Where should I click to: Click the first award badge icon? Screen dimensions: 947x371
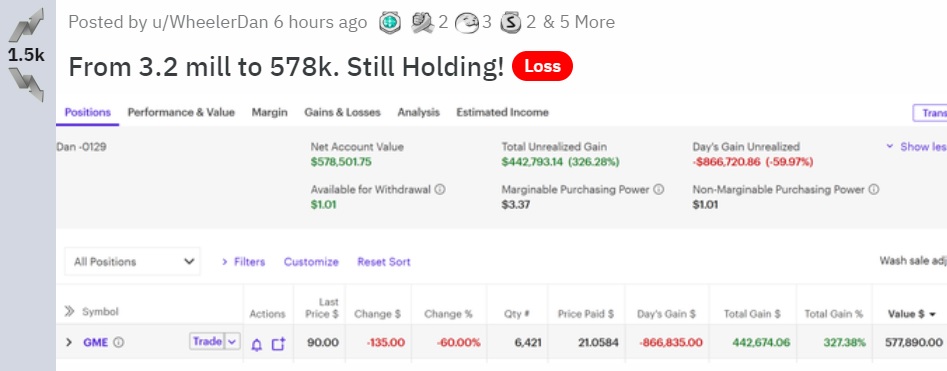(390, 23)
